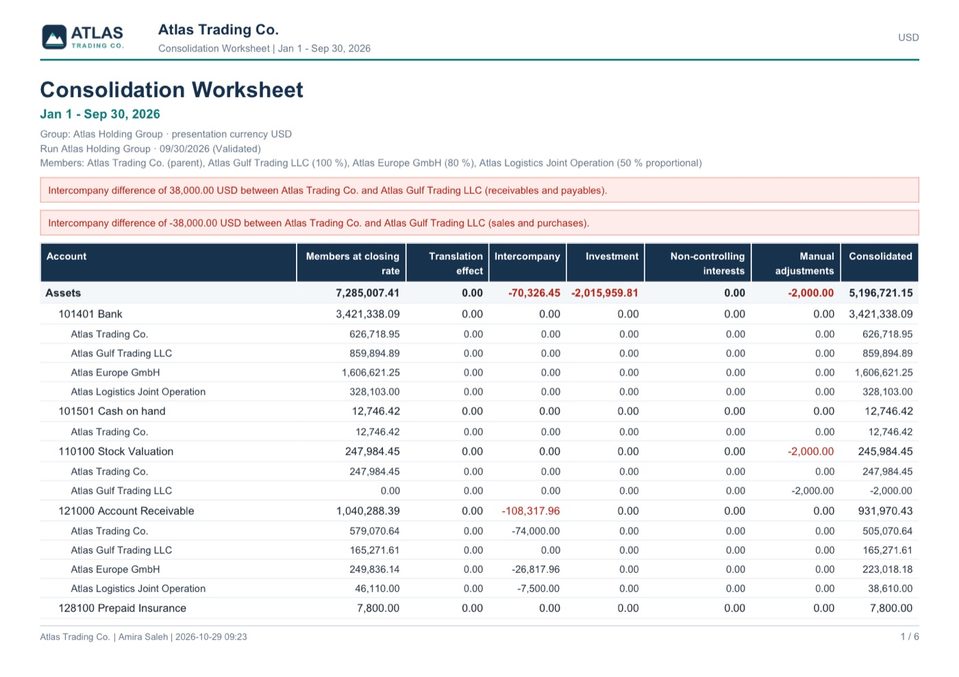Click the 'Investment' column header

click(605, 263)
